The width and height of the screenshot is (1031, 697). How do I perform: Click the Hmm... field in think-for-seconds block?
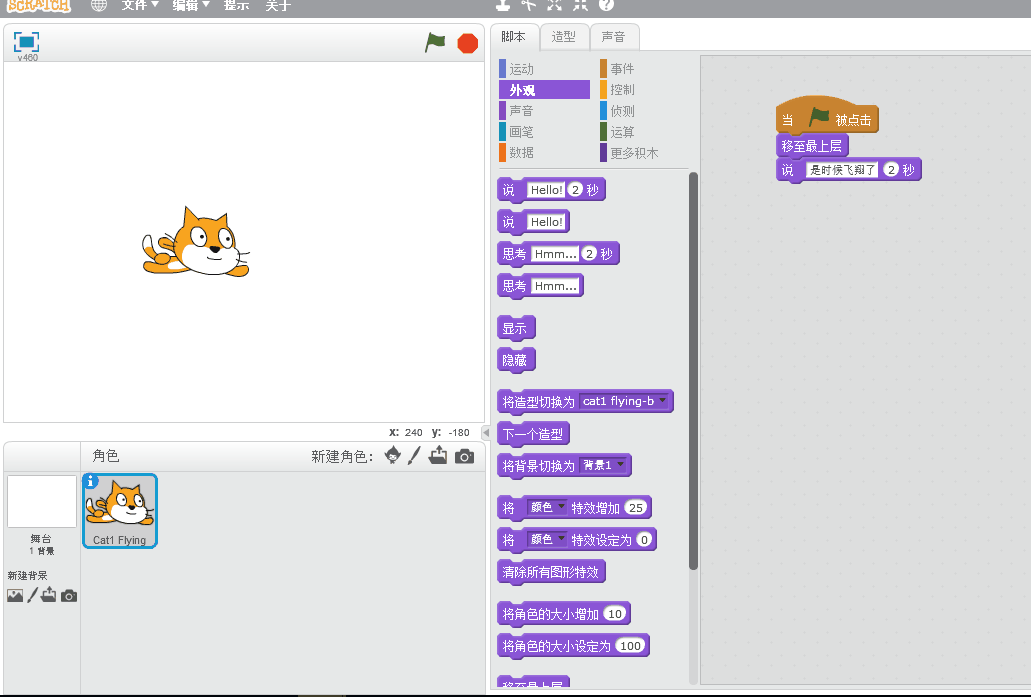coord(555,254)
